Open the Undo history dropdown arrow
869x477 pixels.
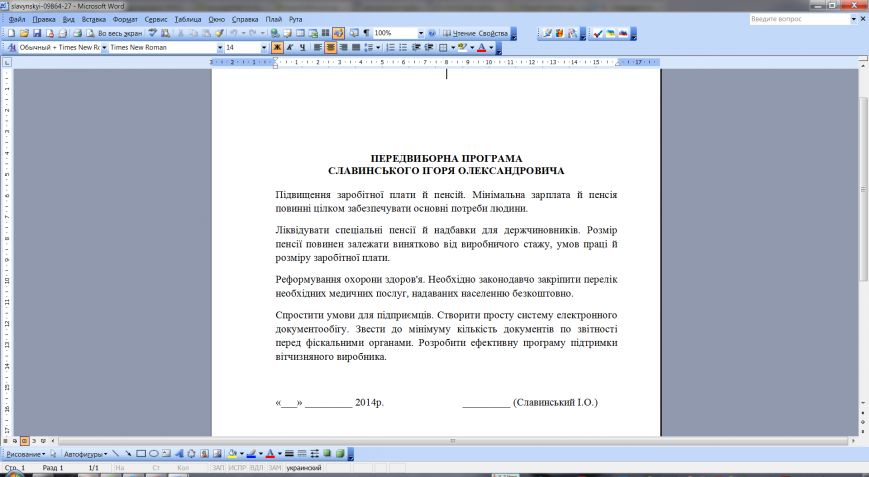pos(243,33)
